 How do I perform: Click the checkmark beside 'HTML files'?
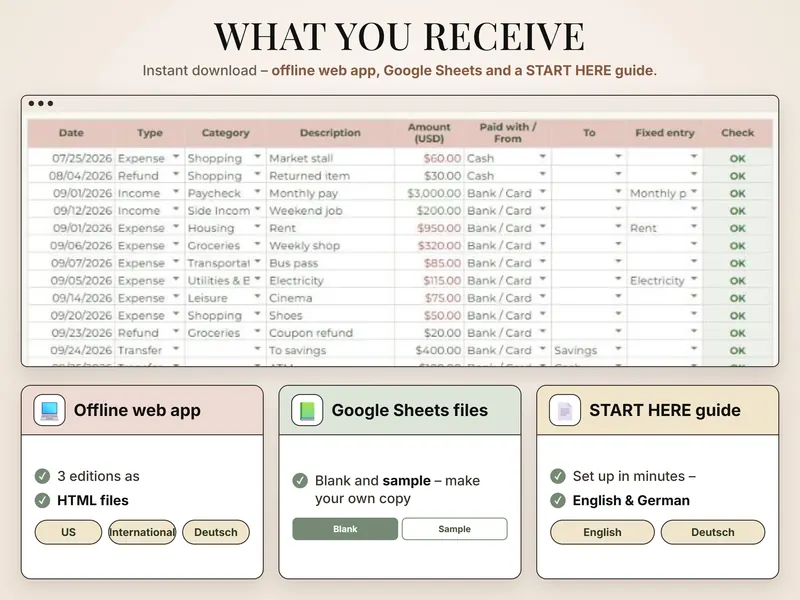[42, 501]
